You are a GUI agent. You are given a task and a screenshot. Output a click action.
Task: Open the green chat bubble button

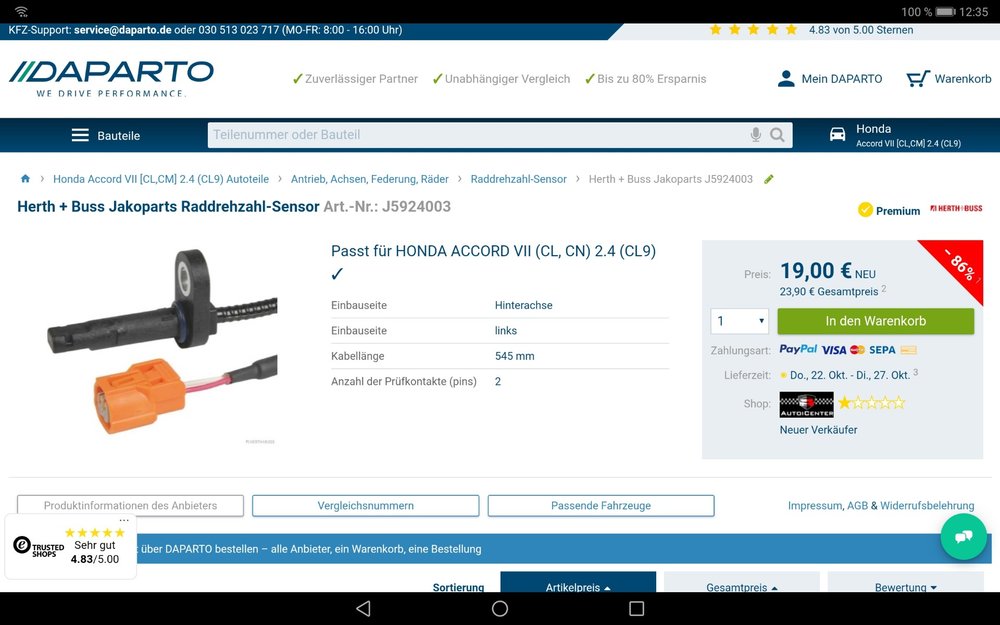pos(963,536)
